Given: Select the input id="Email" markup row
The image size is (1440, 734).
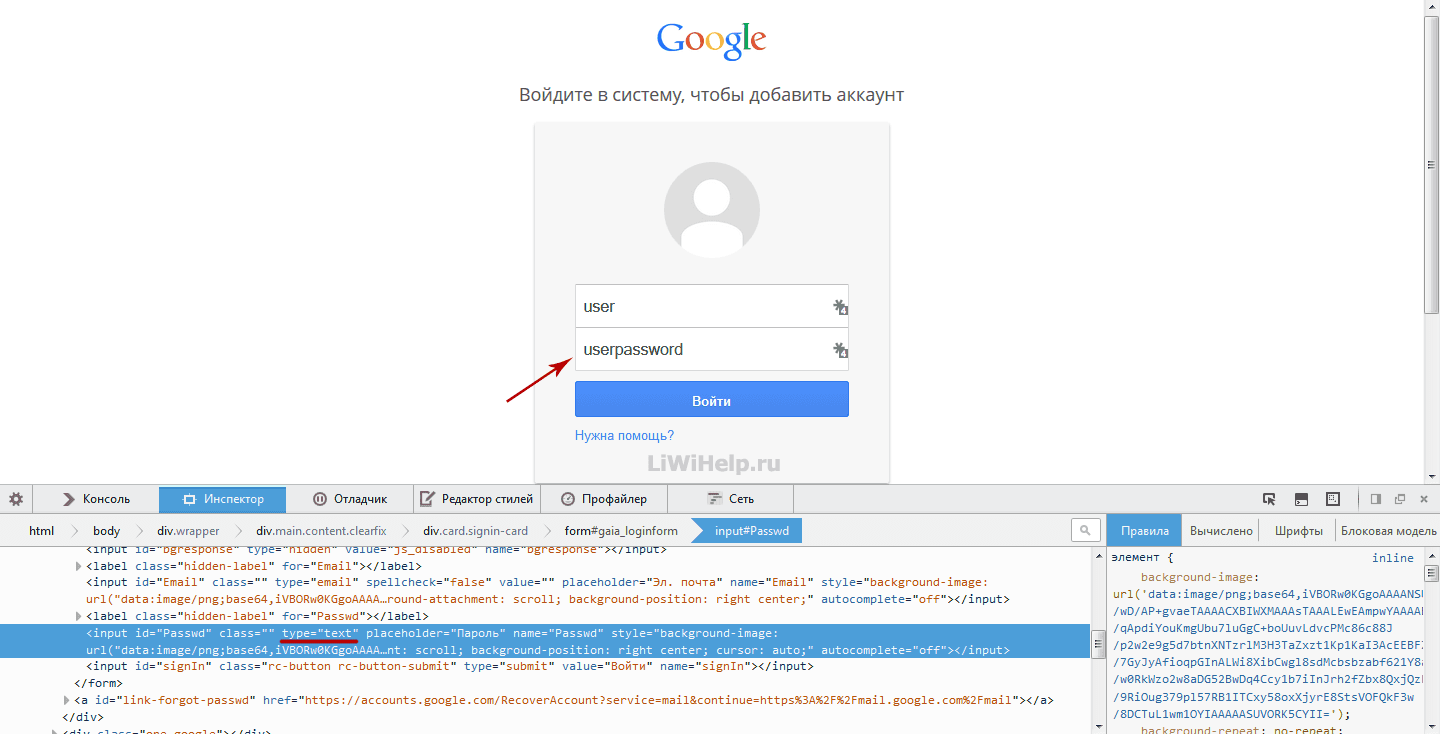Looking at the screenshot, I should (545, 591).
